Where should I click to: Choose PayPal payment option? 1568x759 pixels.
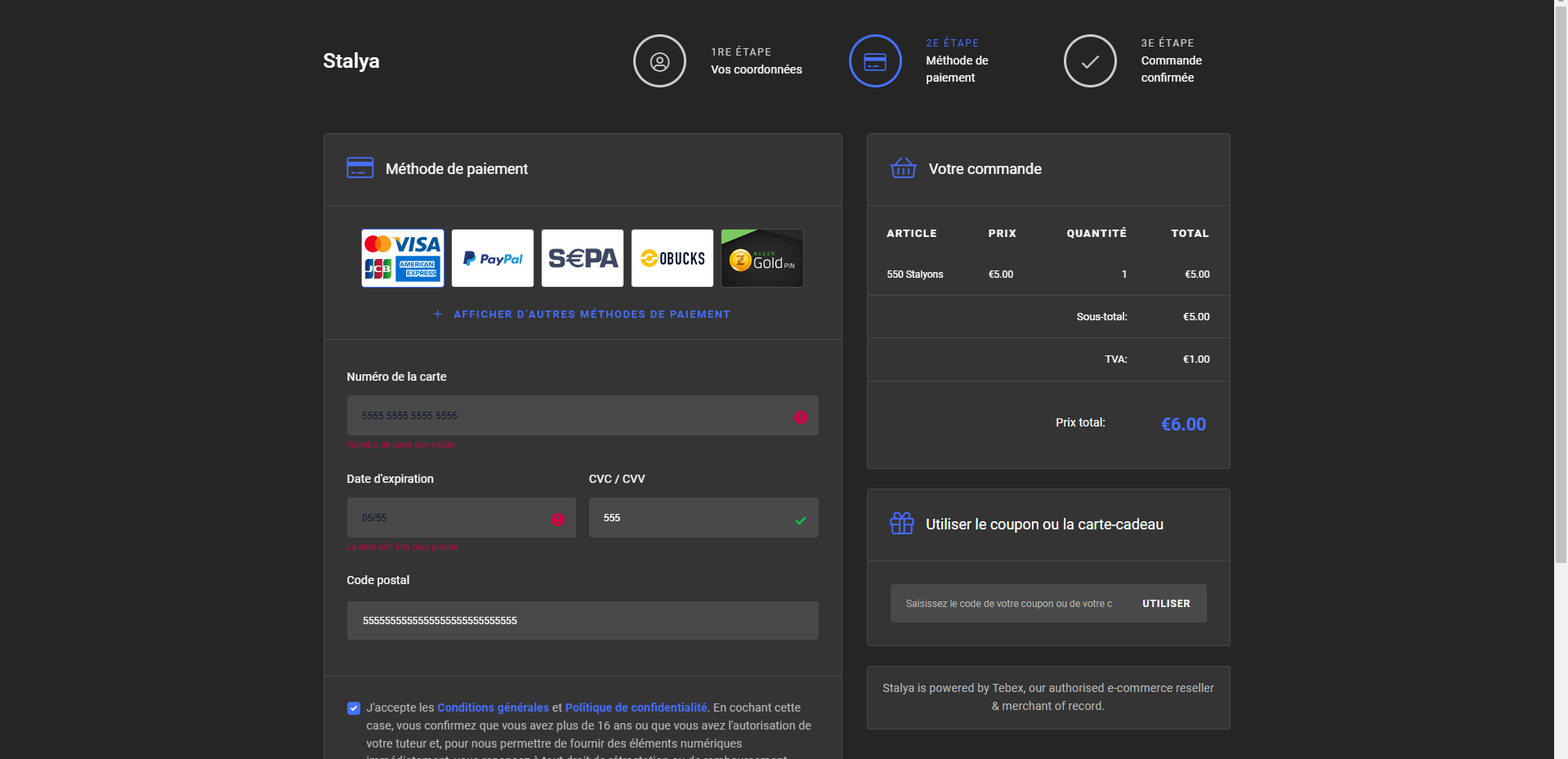[x=493, y=258]
